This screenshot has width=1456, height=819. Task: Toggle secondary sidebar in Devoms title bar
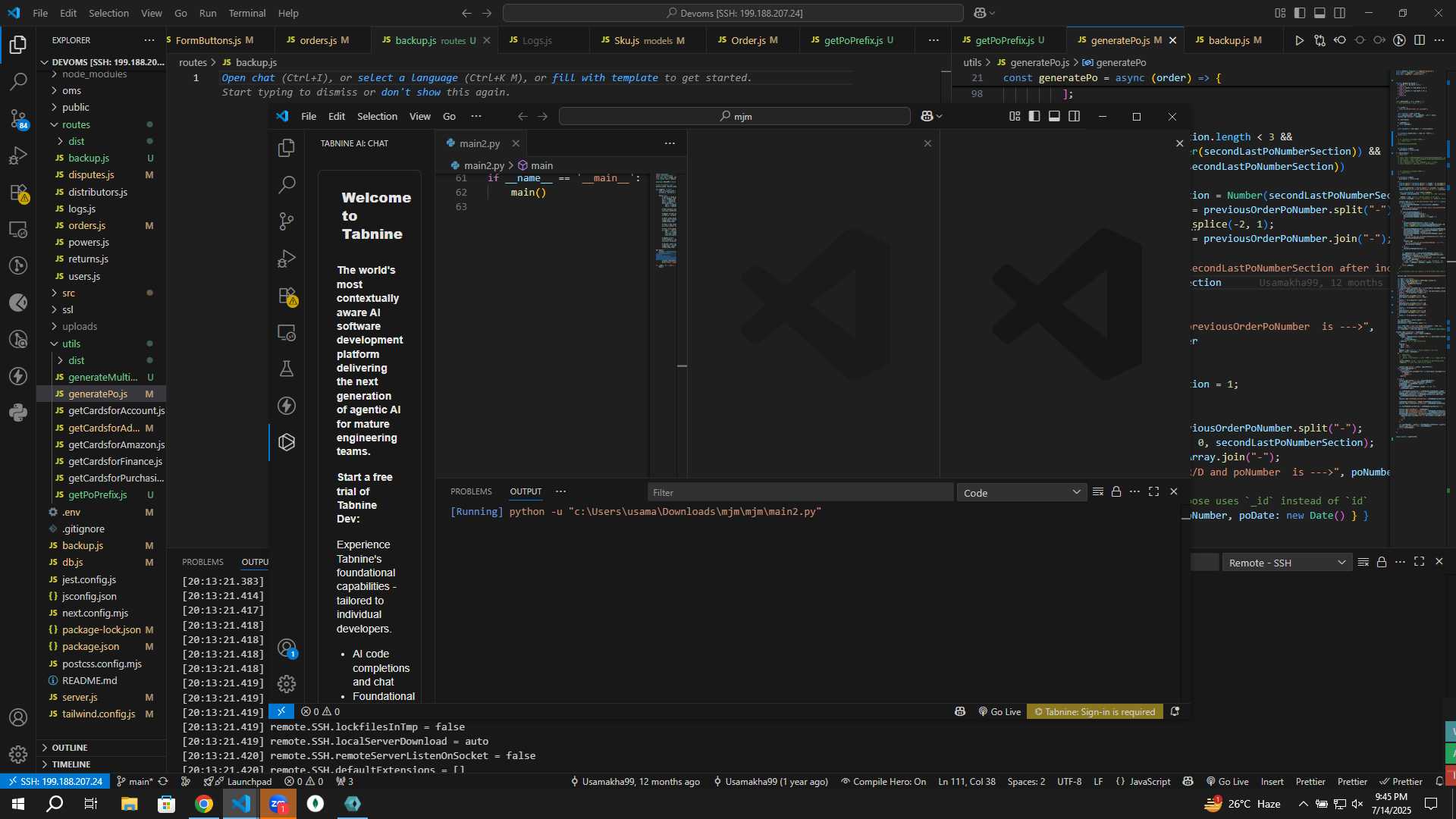[x=1340, y=13]
